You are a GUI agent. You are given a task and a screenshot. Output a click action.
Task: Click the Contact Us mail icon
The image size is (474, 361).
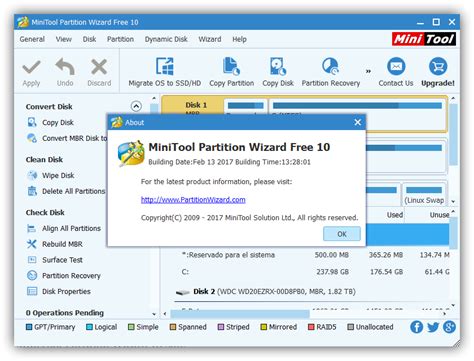[396, 66]
